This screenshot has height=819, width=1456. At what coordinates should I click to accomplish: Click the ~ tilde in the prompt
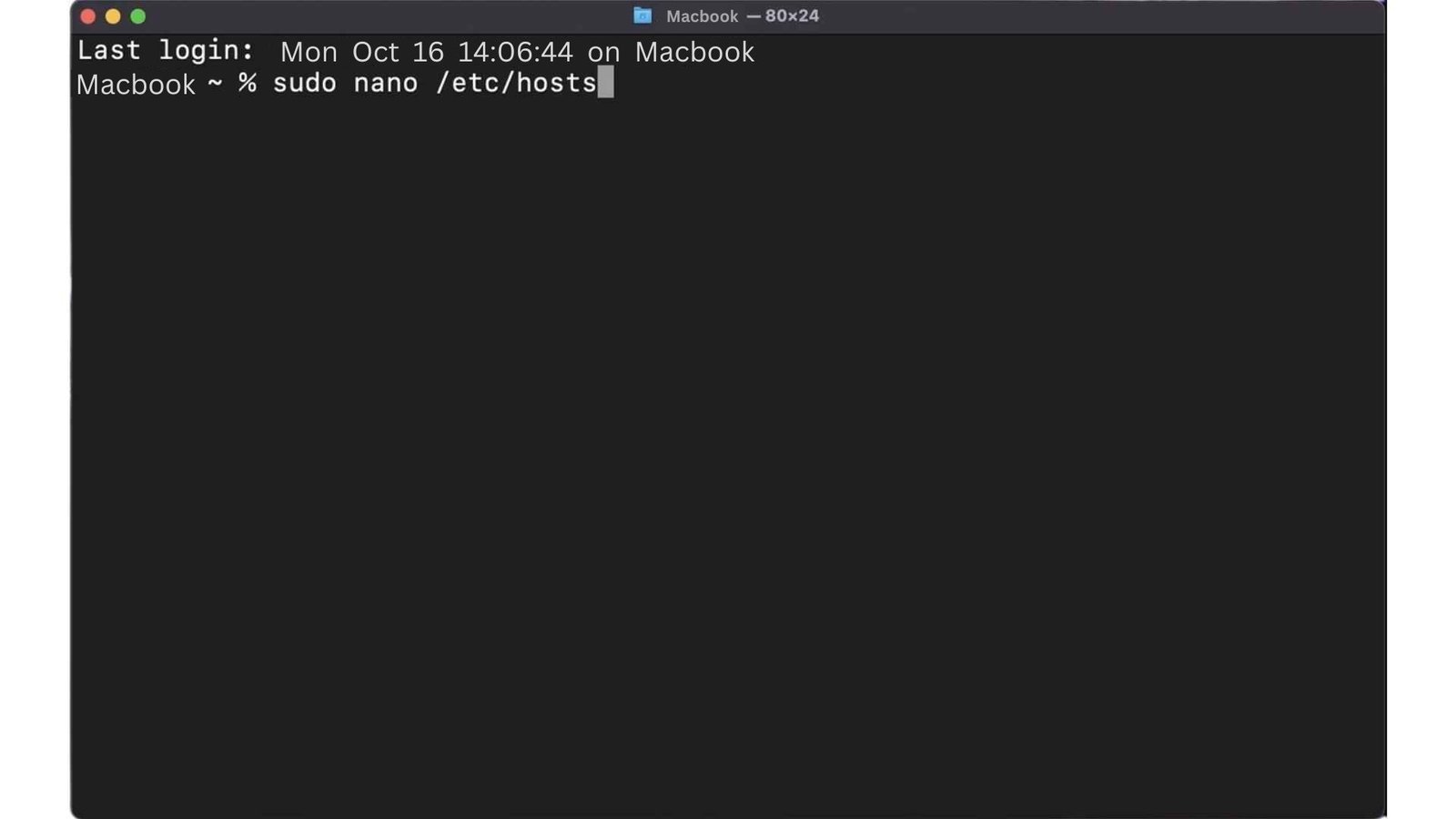[215, 83]
